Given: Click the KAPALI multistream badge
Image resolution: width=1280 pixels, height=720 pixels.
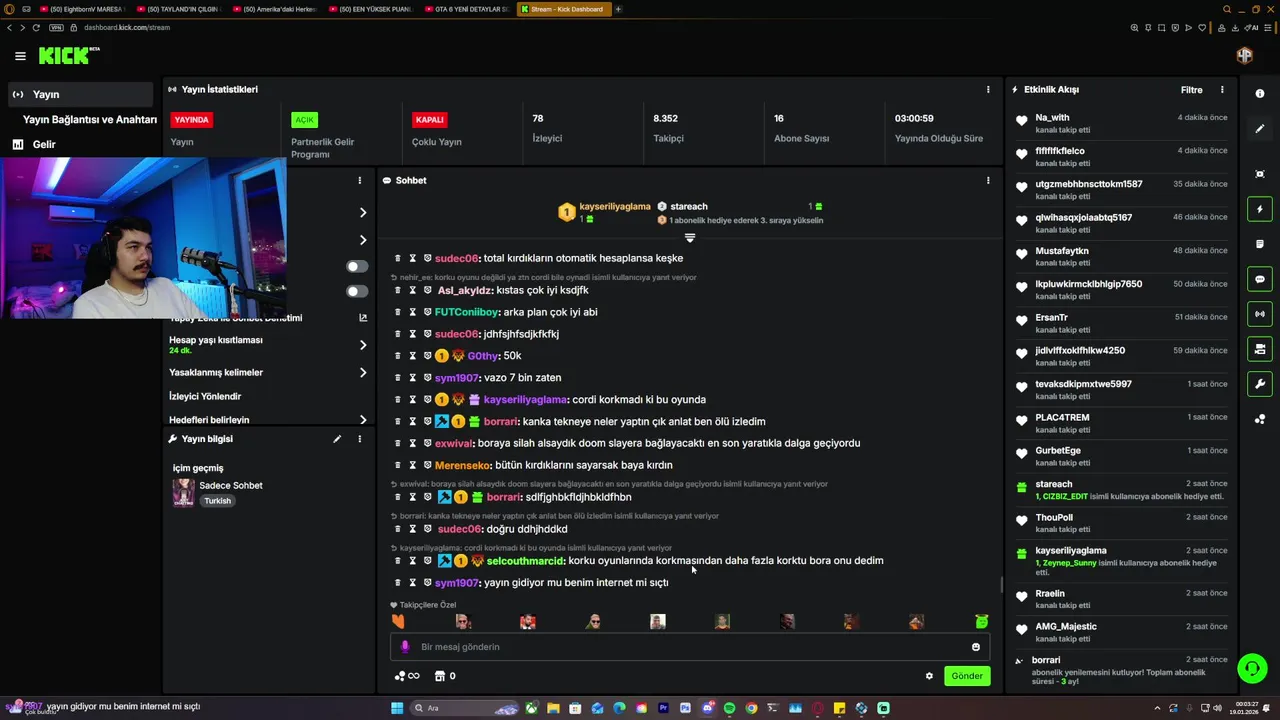Looking at the screenshot, I should (x=429, y=120).
